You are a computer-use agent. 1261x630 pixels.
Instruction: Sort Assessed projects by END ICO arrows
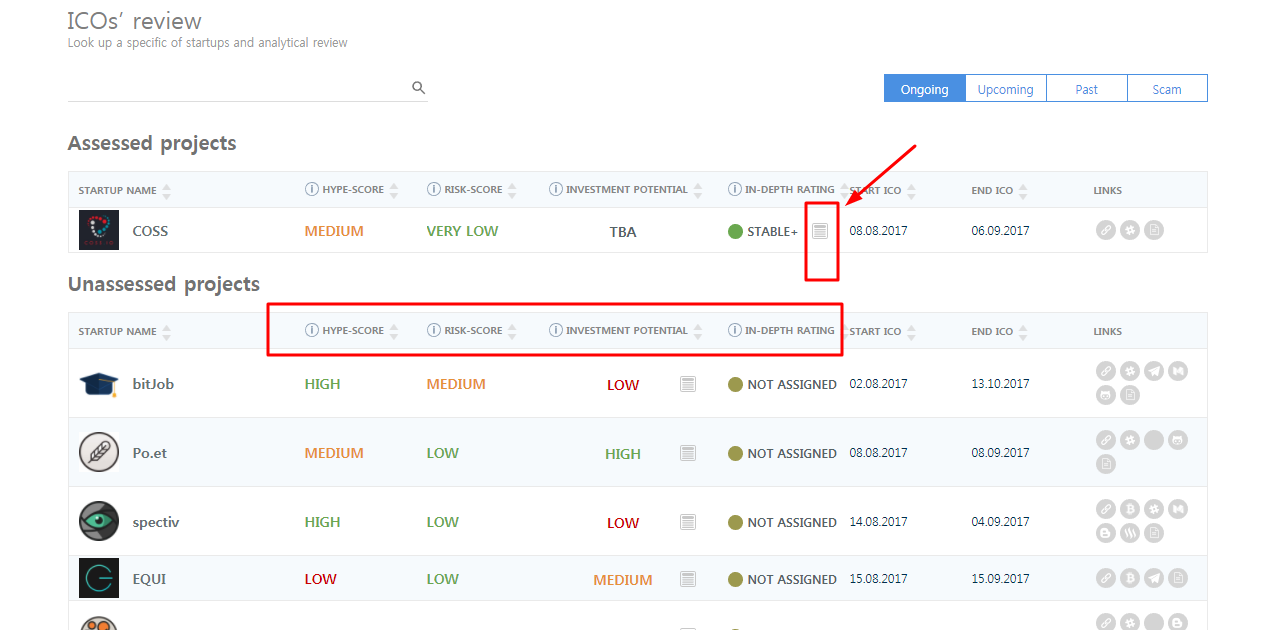click(1023, 191)
